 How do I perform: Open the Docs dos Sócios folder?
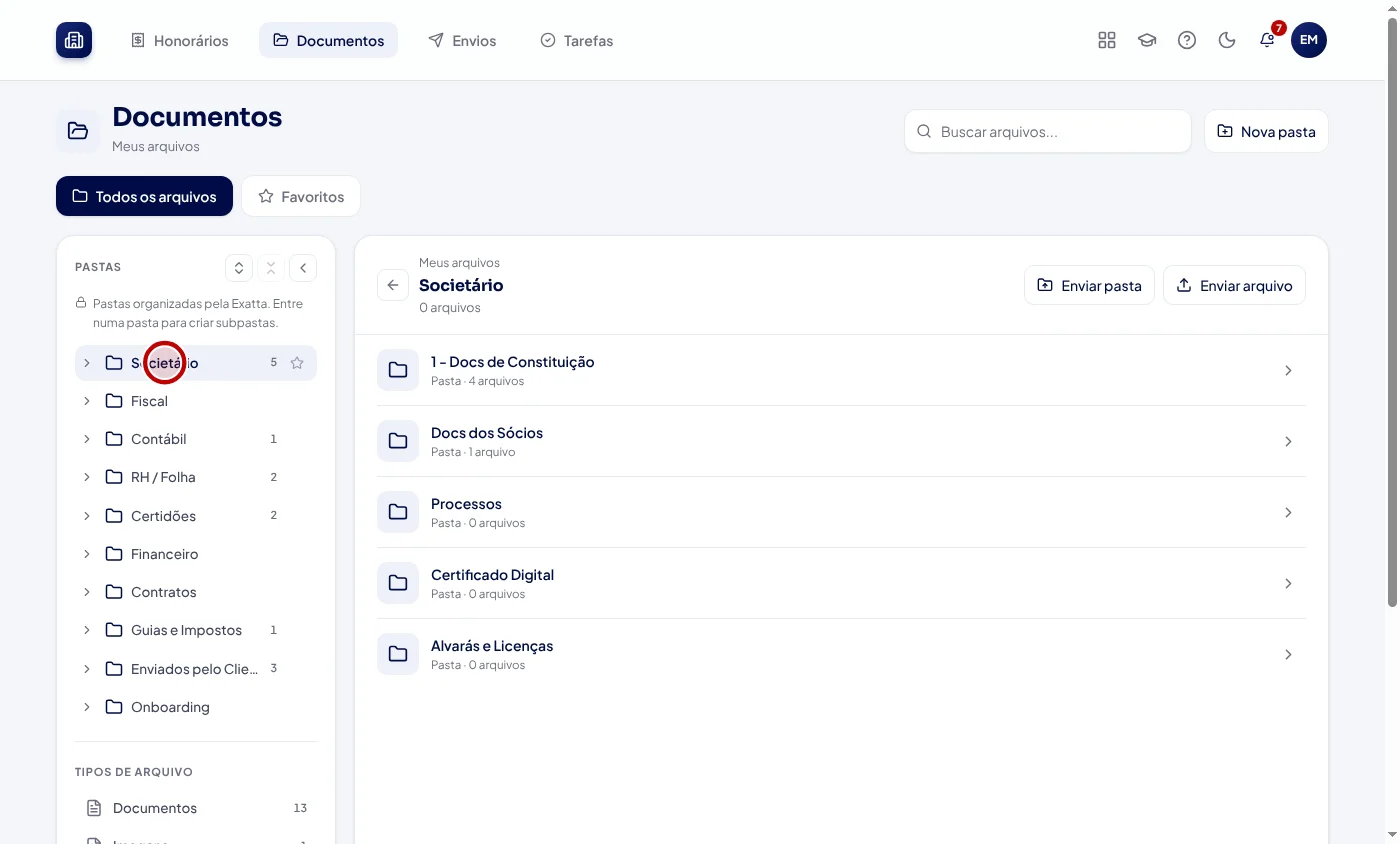click(x=841, y=441)
